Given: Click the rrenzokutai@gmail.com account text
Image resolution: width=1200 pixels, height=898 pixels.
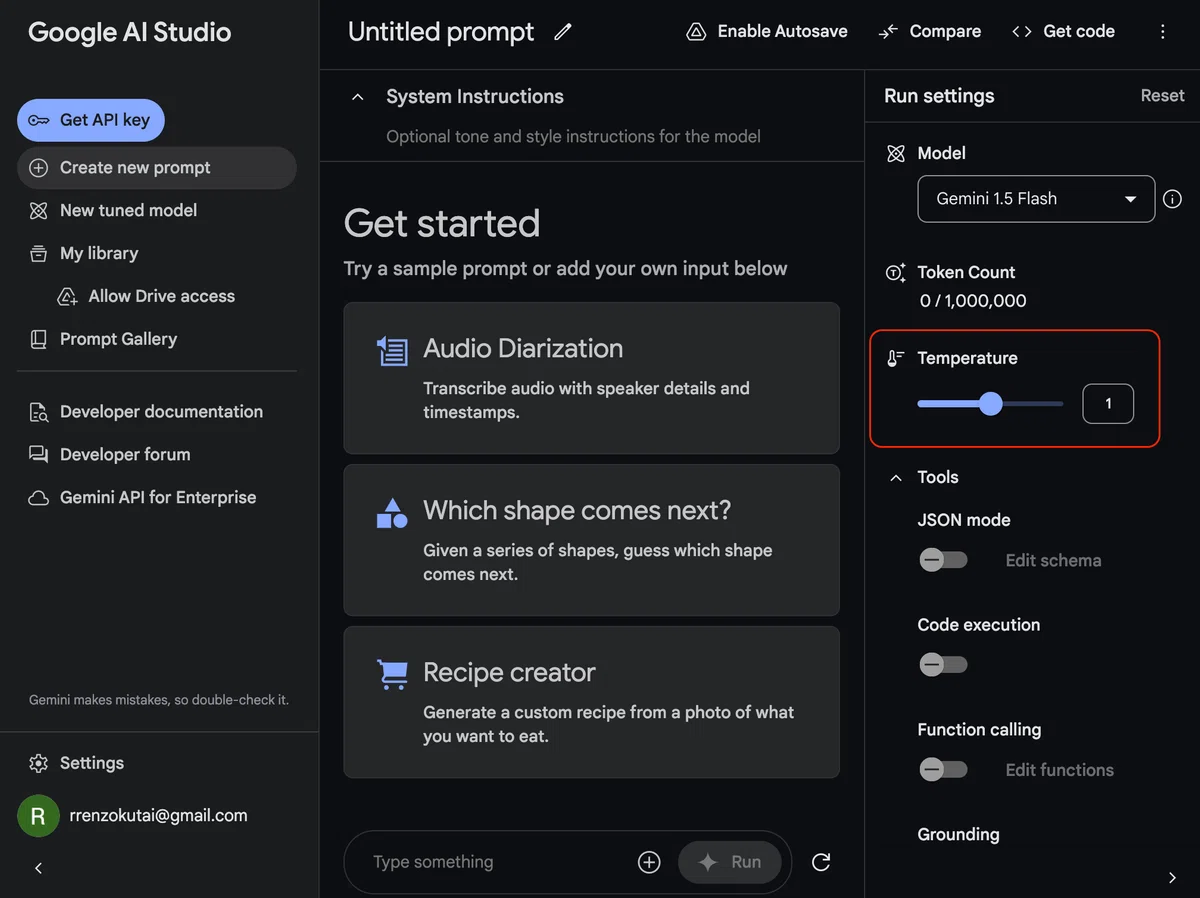Looking at the screenshot, I should (x=158, y=816).
